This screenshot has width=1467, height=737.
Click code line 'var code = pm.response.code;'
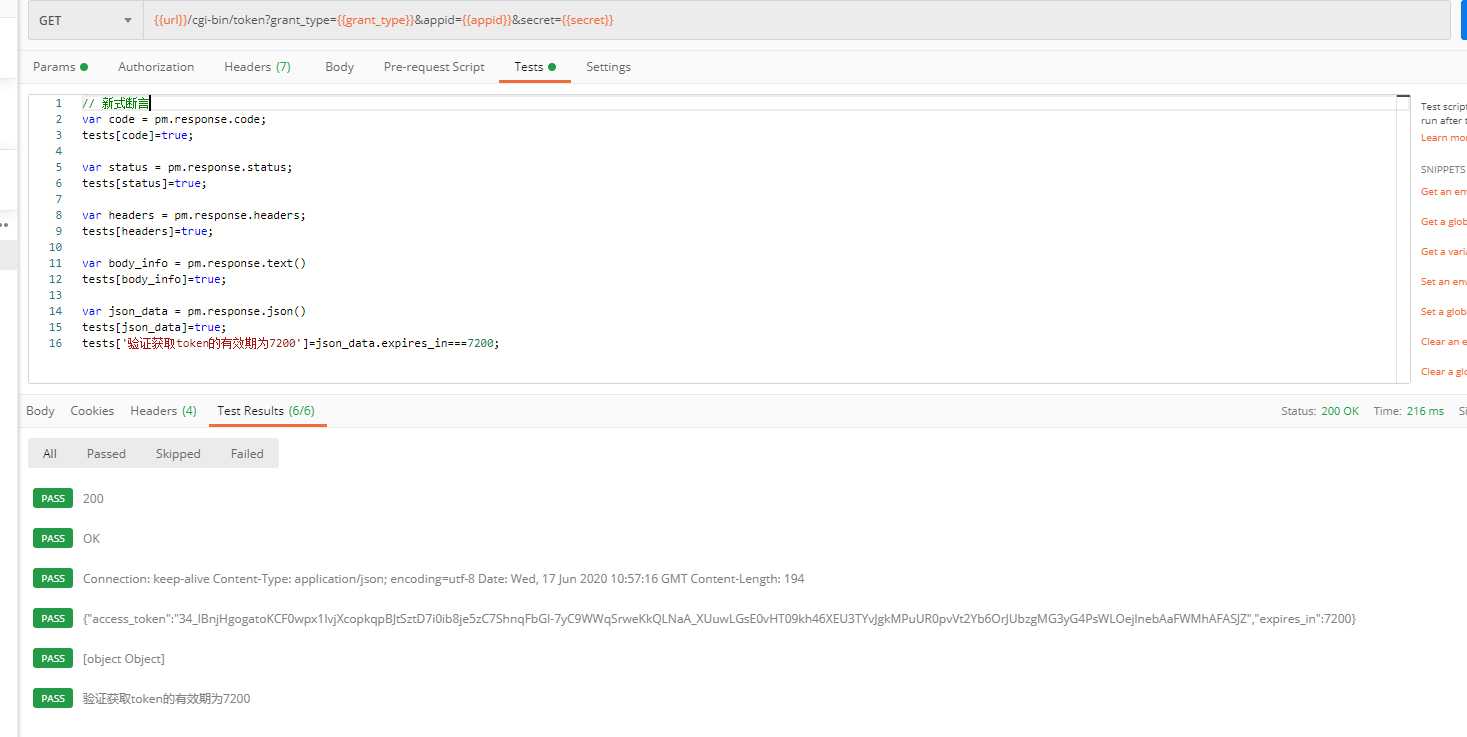pyautogui.click(x=174, y=119)
